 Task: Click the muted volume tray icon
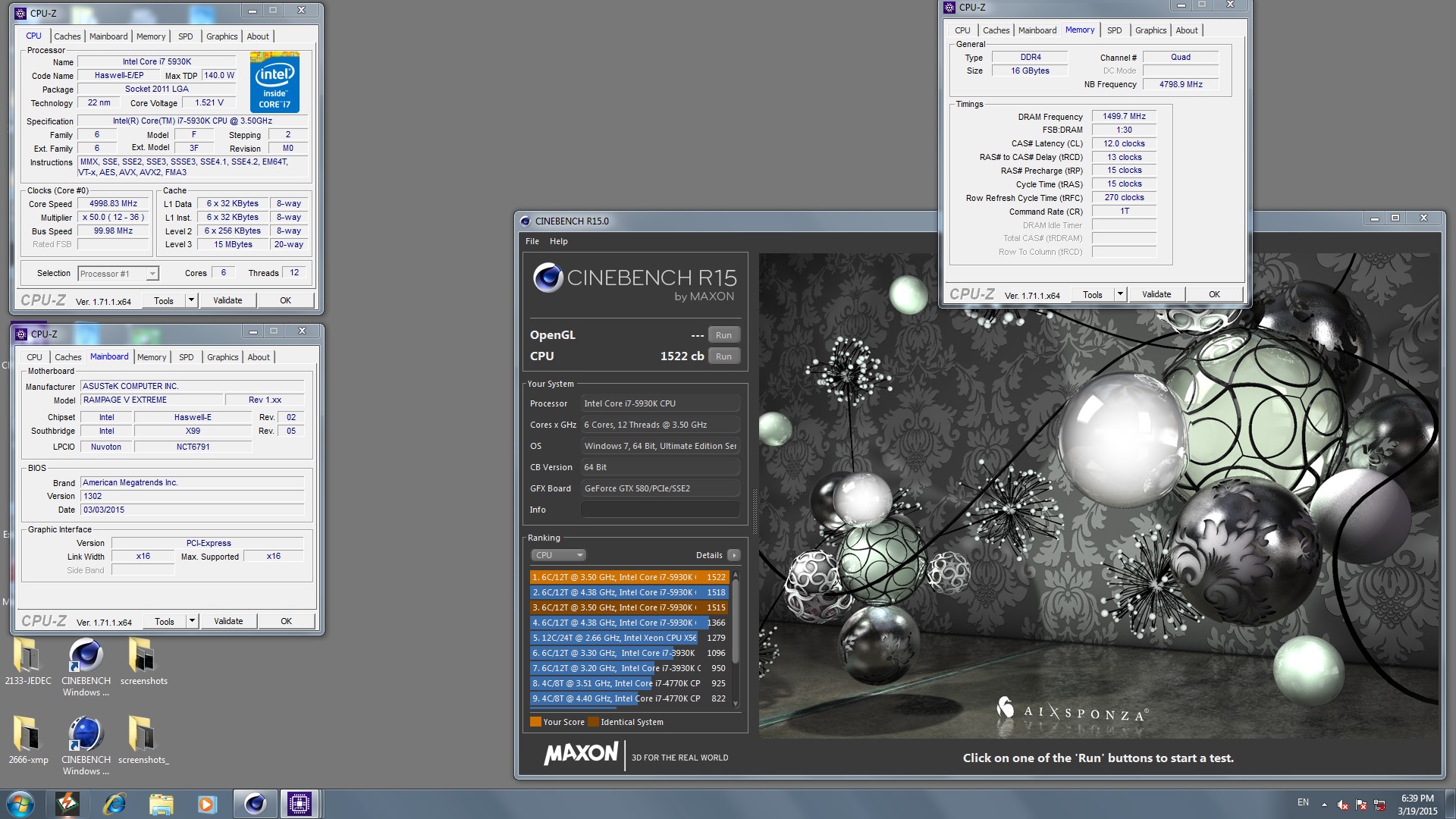(x=1342, y=805)
